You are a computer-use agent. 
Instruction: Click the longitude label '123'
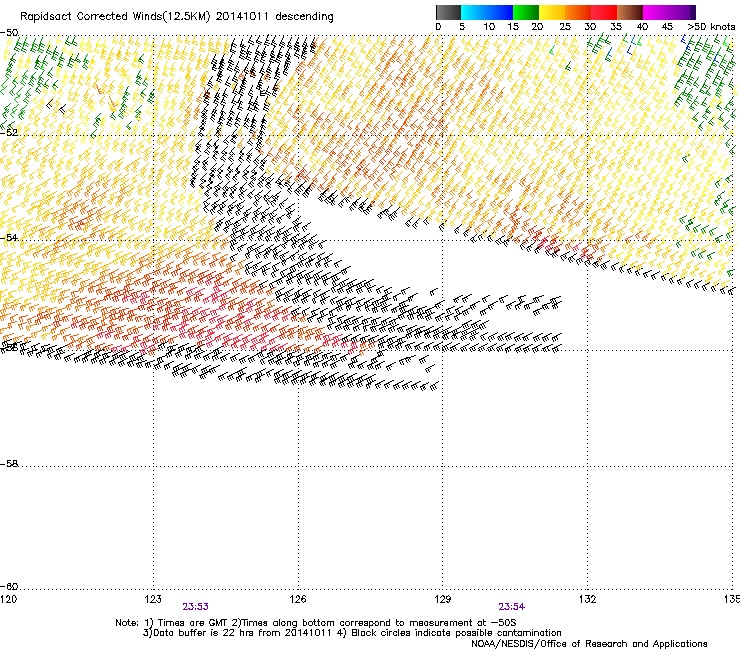153,599
